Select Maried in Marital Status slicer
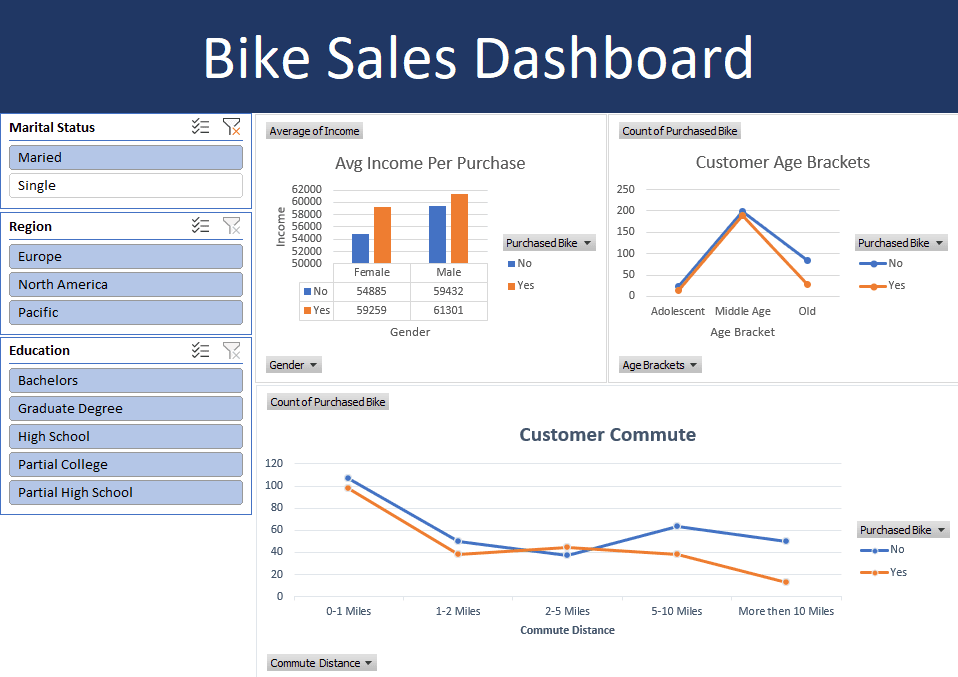Screen dimensions: 958x677 tap(126, 158)
